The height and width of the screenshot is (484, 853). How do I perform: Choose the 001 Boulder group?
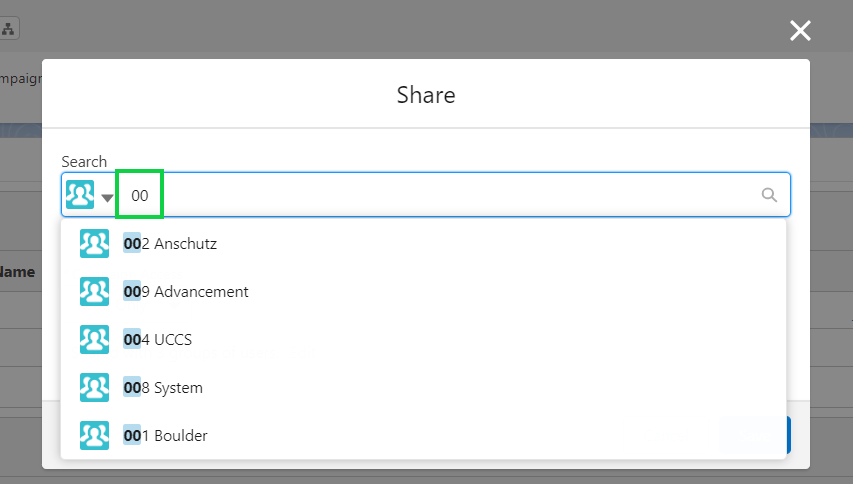click(423, 435)
